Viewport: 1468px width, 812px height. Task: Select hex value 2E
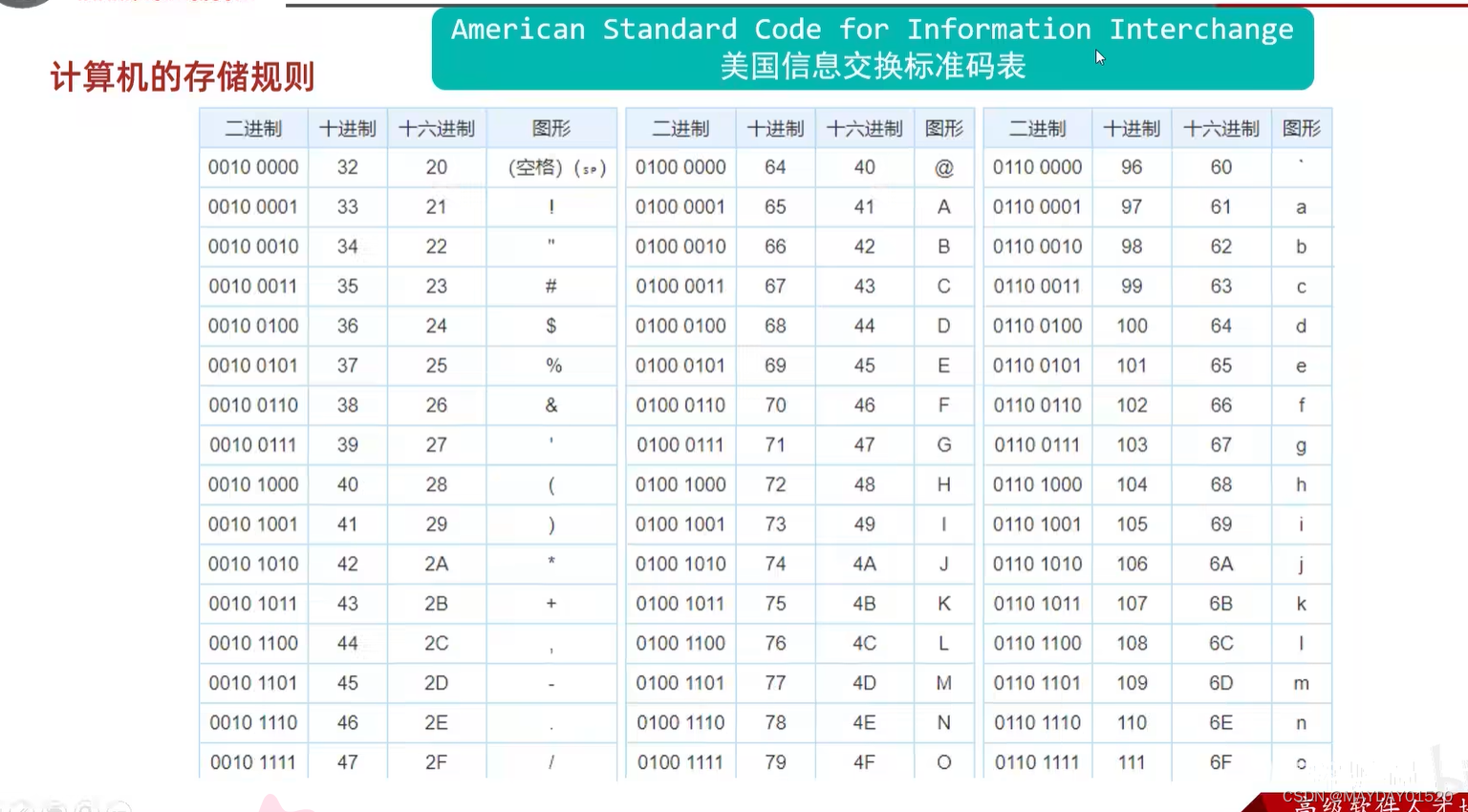437,723
